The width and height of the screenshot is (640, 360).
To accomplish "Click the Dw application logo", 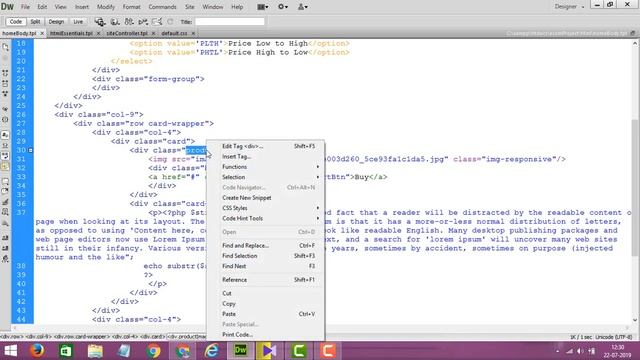I will 7,7.
